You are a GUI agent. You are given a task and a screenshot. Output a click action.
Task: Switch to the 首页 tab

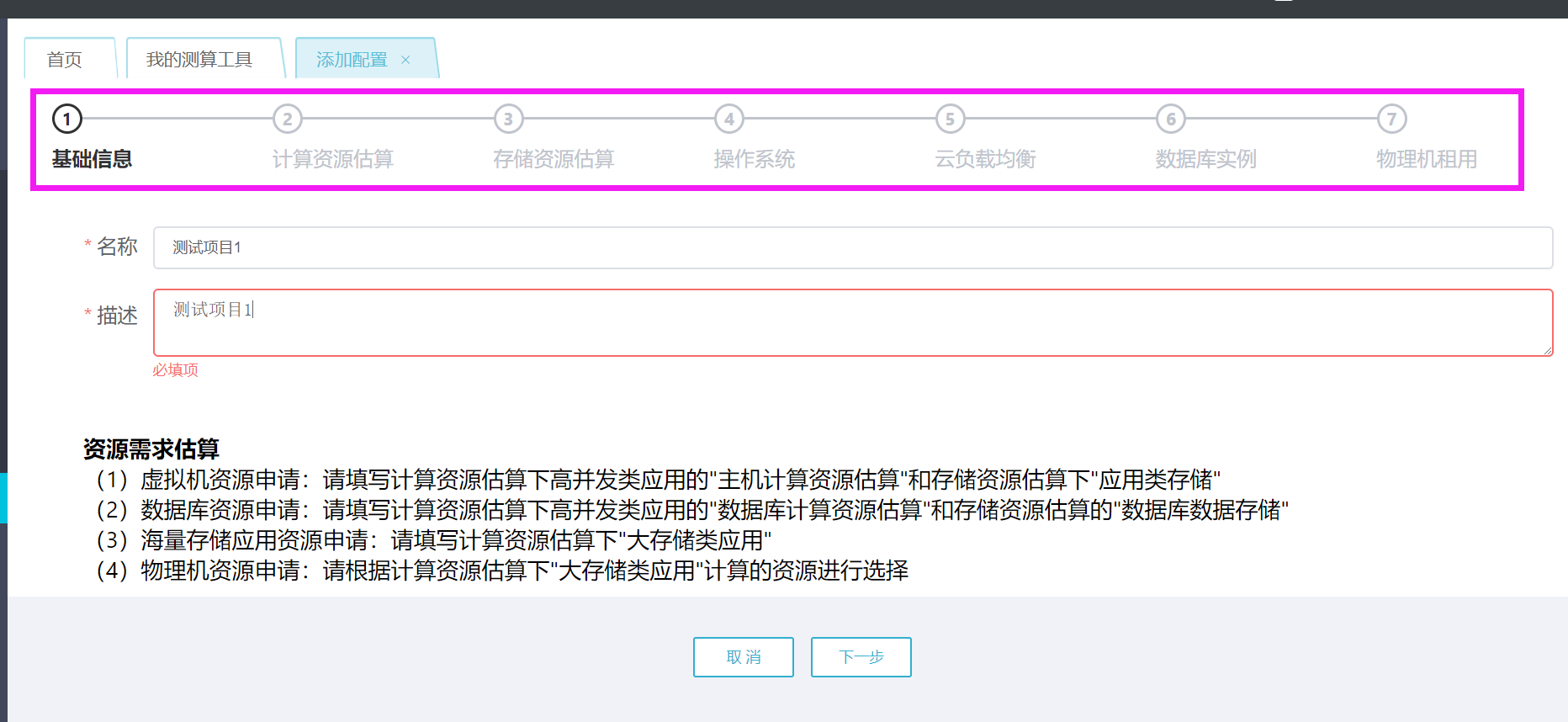tap(65, 60)
